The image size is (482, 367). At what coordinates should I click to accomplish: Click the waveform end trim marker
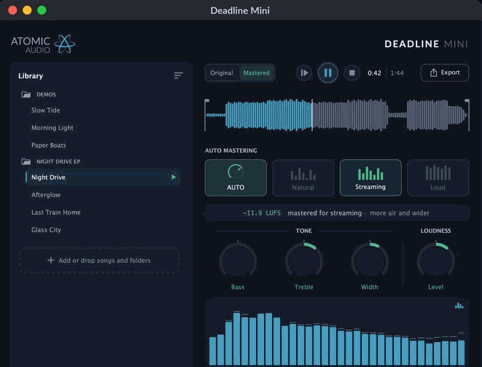(x=468, y=115)
